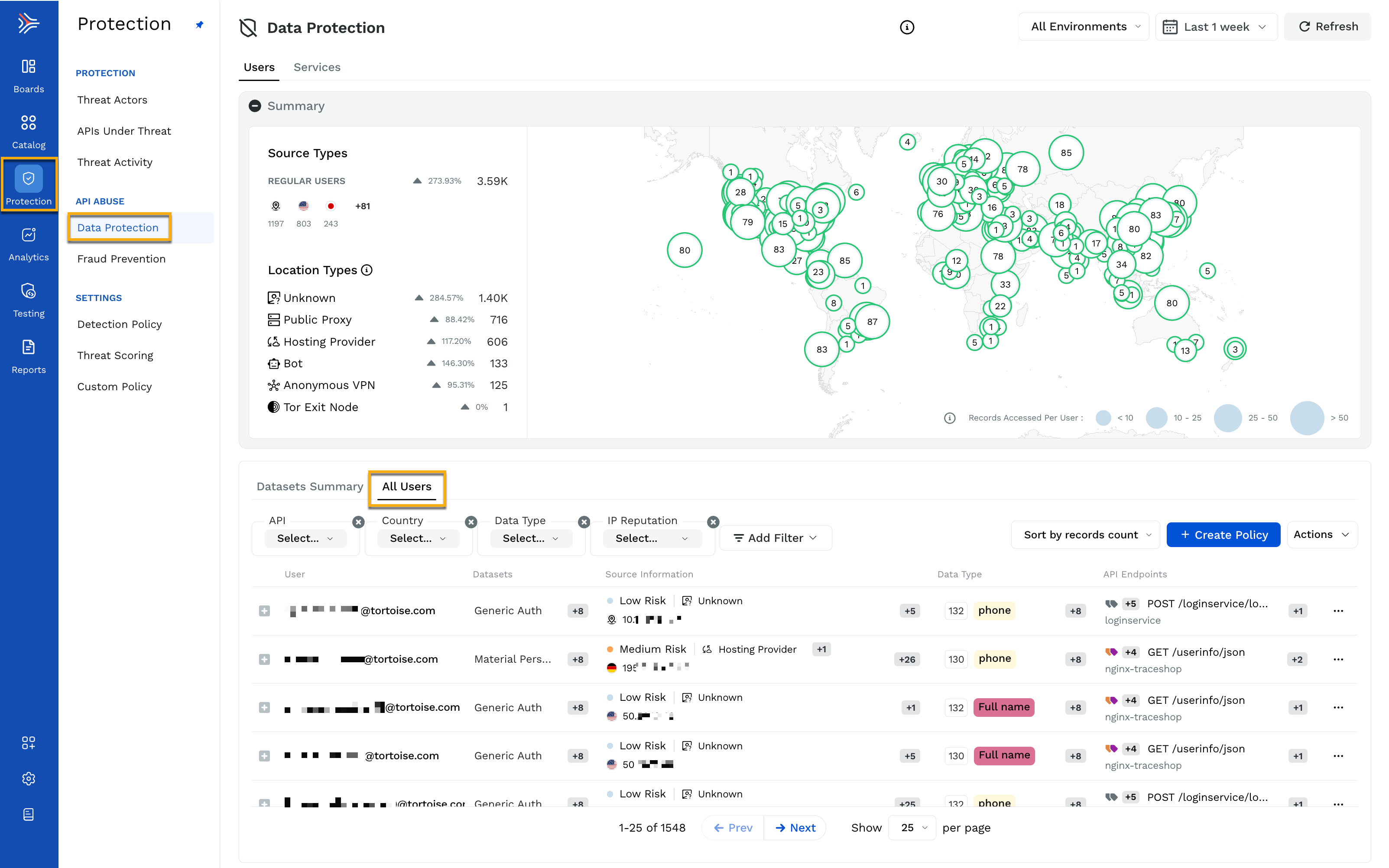
Task: Open the Last 1 week date range dropdown
Action: pyautogui.click(x=1216, y=26)
